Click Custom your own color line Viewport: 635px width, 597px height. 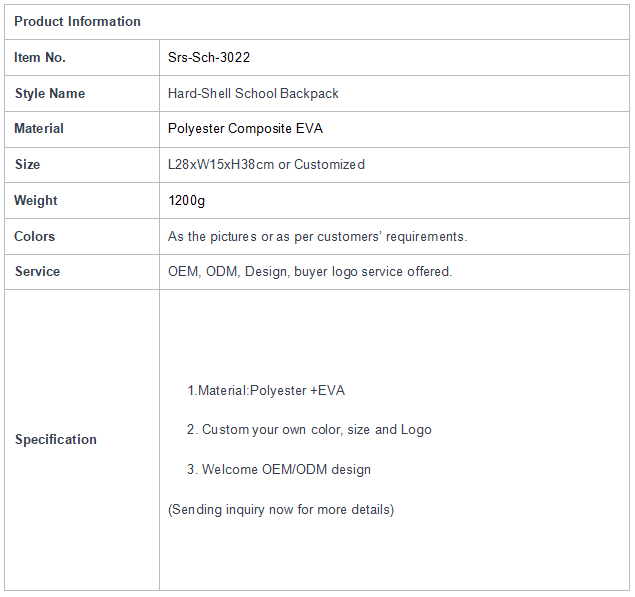pos(309,430)
